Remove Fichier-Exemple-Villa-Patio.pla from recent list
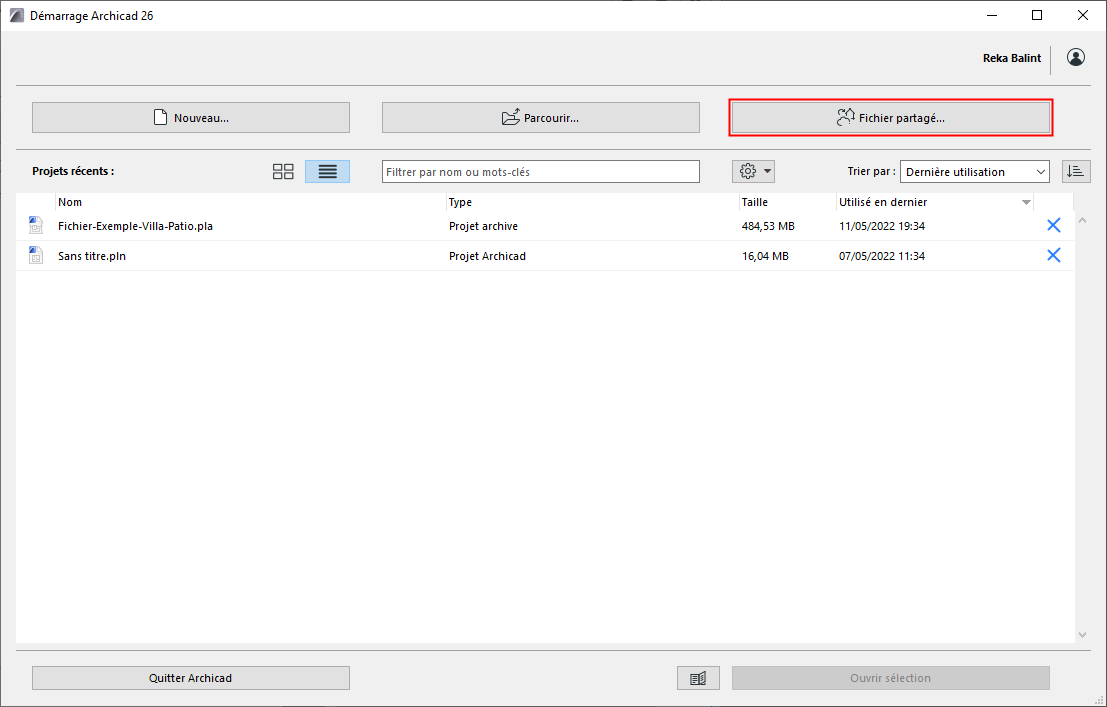Image resolution: width=1107 pixels, height=707 pixels. pyautogui.click(x=1053, y=225)
